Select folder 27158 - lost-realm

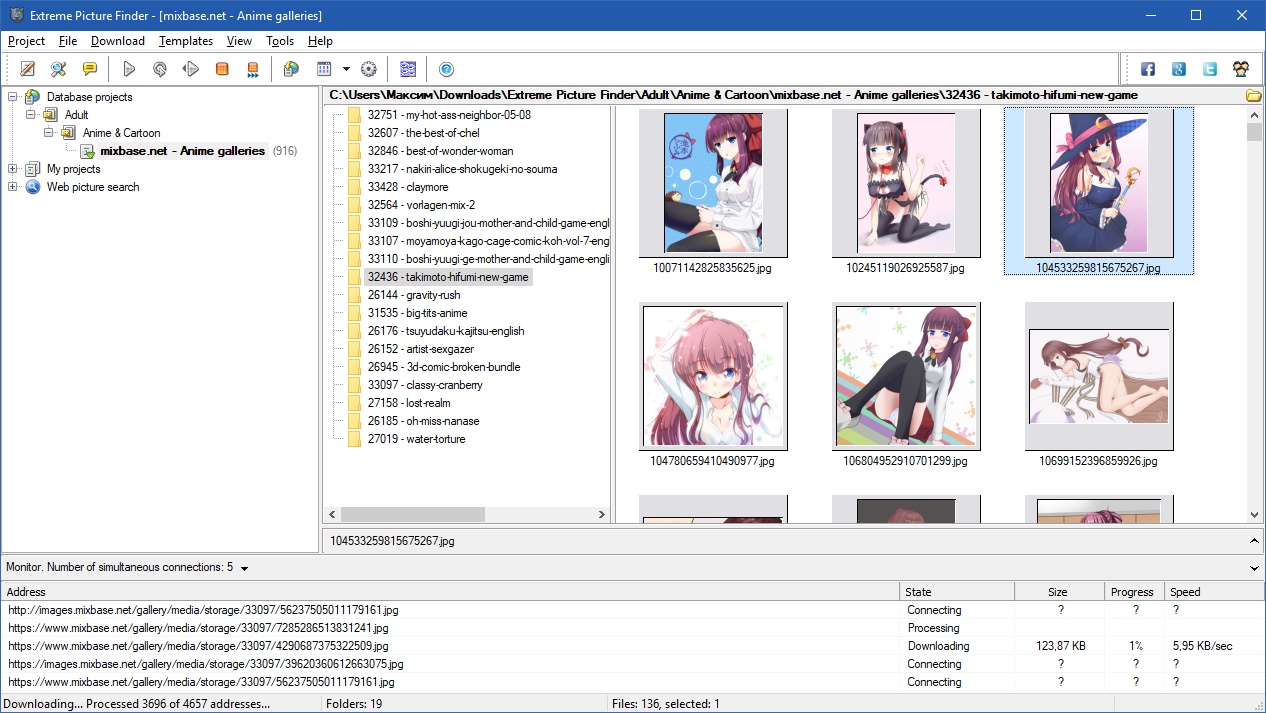click(x=409, y=403)
